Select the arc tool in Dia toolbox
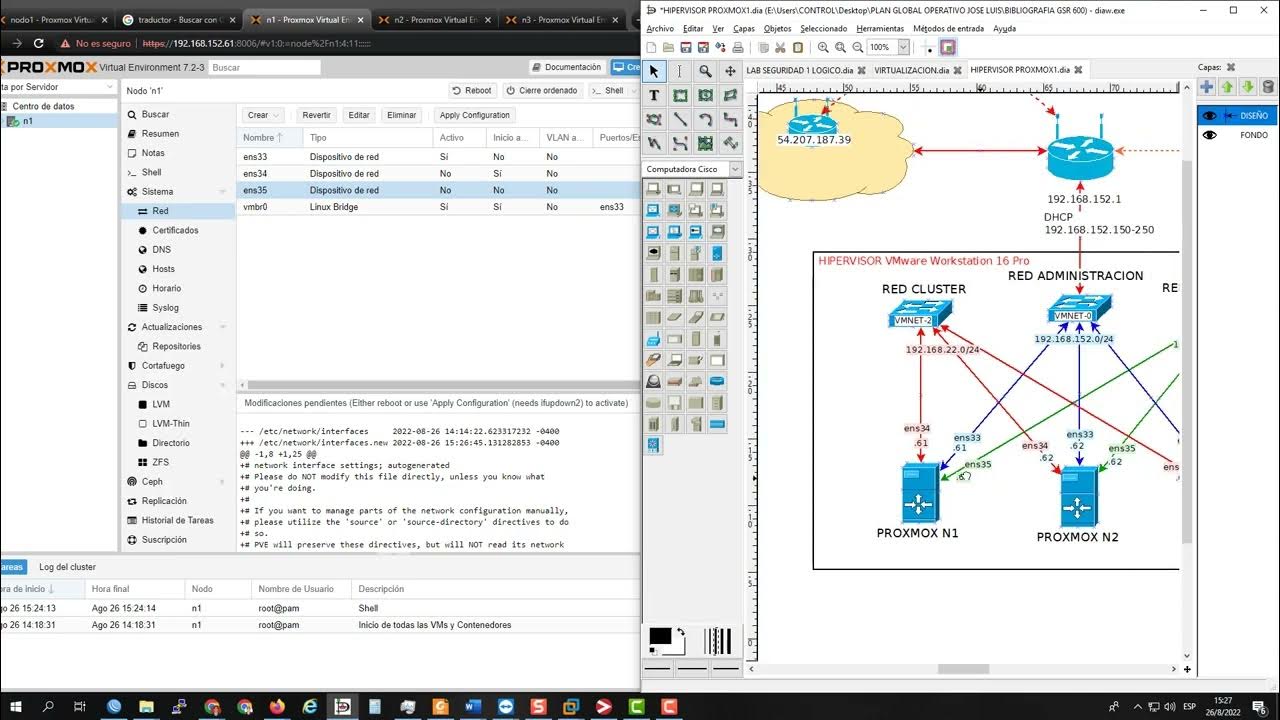The width and height of the screenshot is (1280, 720). click(705, 119)
